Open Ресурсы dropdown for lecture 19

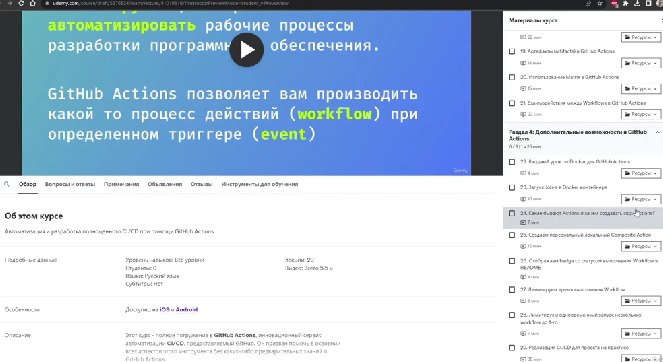[x=641, y=63]
